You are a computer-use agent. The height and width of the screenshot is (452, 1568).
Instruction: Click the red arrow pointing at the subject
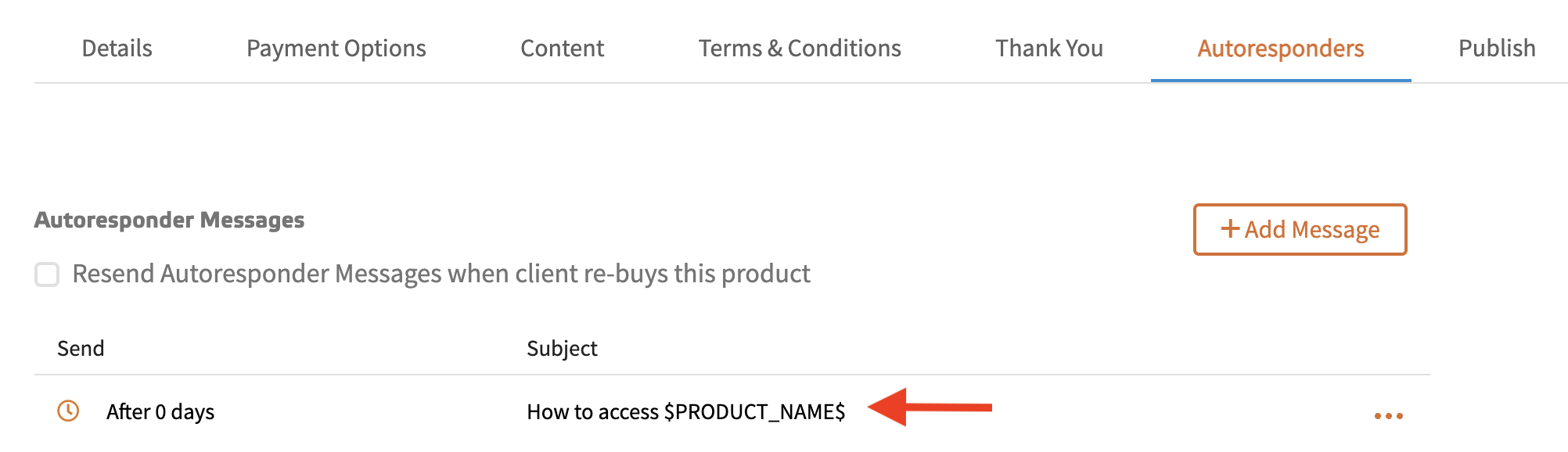[x=930, y=407]
